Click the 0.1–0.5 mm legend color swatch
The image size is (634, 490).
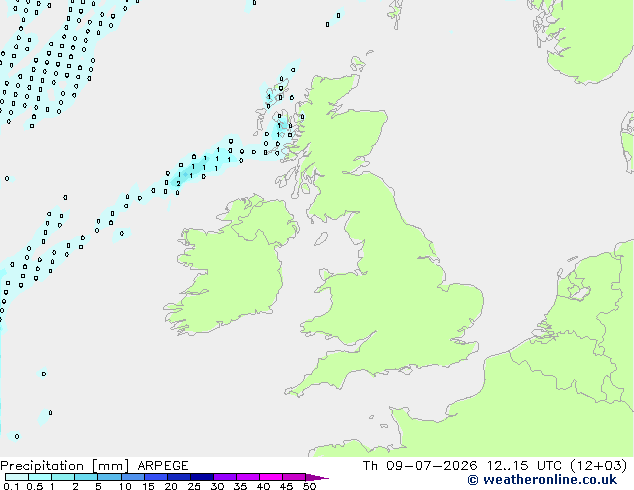coord(17,477)
